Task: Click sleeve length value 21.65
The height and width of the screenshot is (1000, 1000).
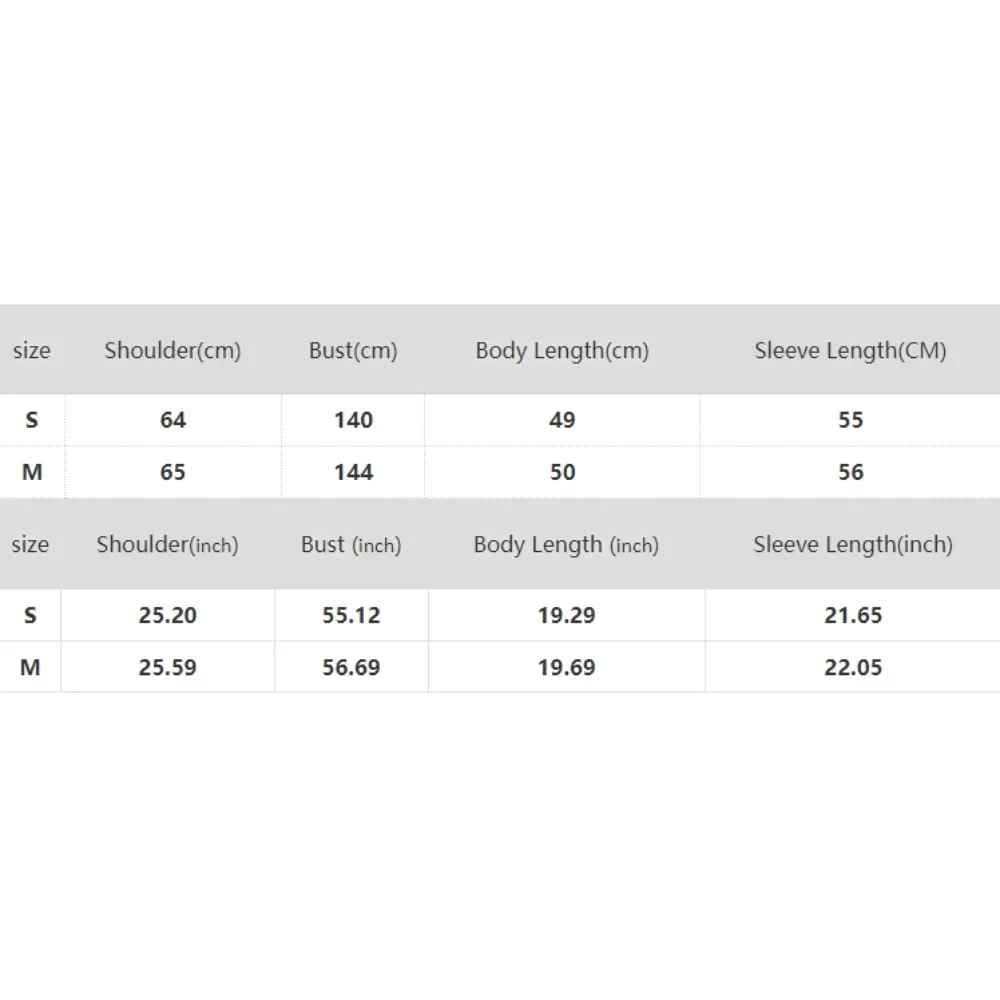Action: point(853,615)
